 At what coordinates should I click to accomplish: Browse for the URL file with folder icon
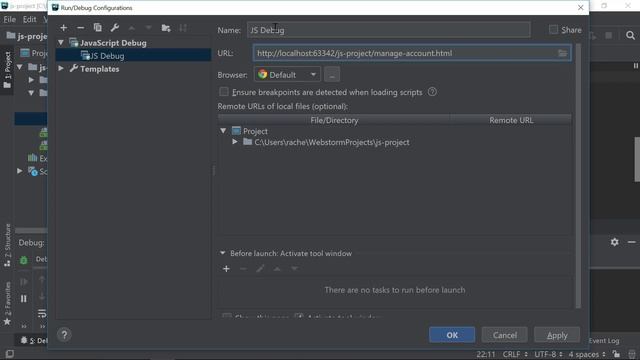(x=562, y=53)
